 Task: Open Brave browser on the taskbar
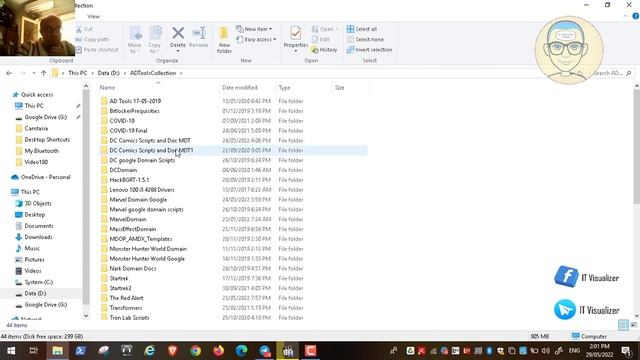tap(173, 351)
